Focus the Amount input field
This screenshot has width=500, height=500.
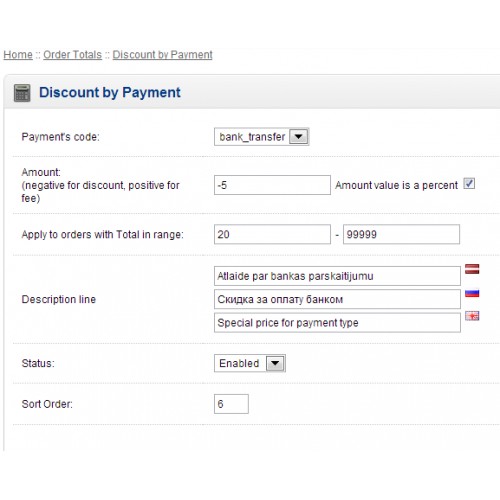point(272,185)
